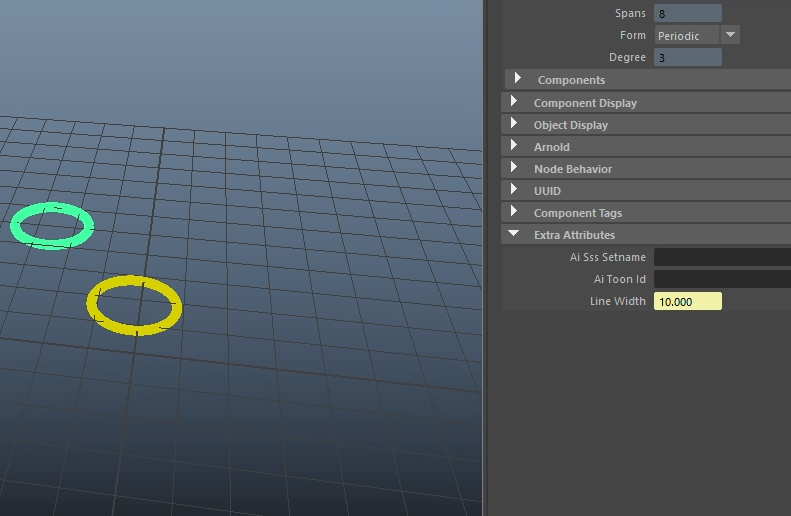Click the Line Width label
This screenshot has height=516, width=791.
coord(617,301)
